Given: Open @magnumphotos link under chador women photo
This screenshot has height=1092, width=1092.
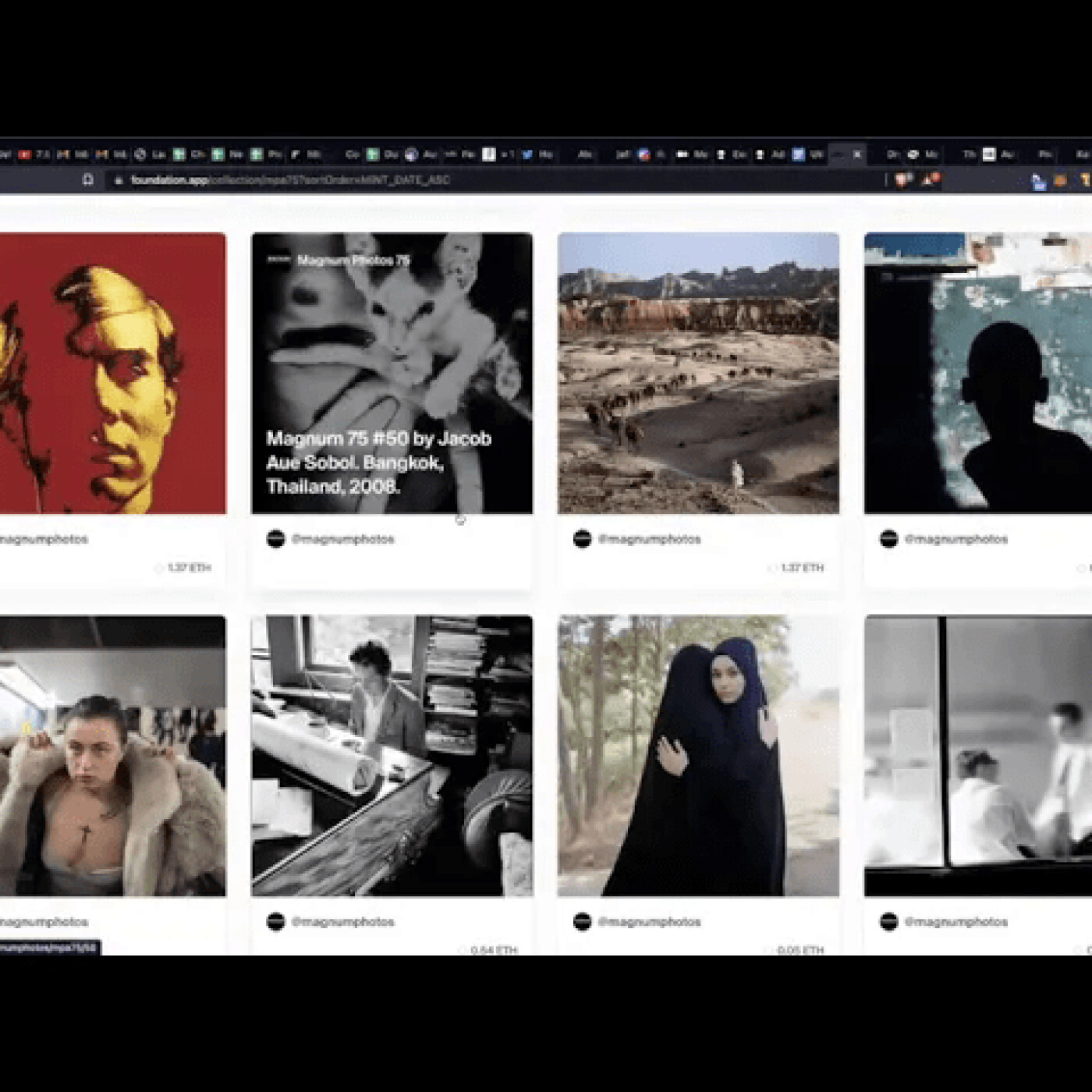Looking at the screenshot, I should tap(650, 922).
